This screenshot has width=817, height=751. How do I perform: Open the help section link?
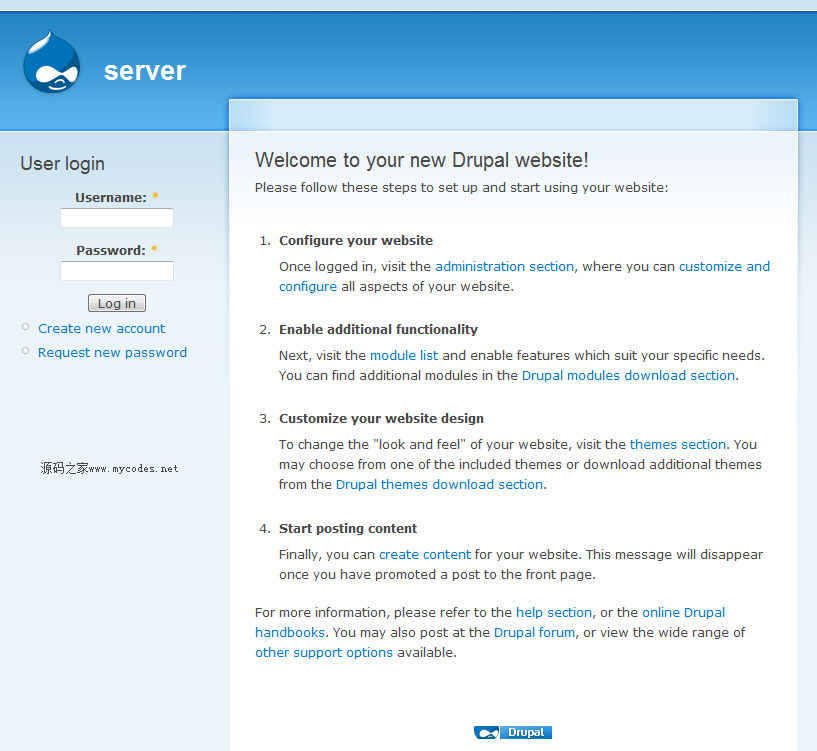(554, 612)
